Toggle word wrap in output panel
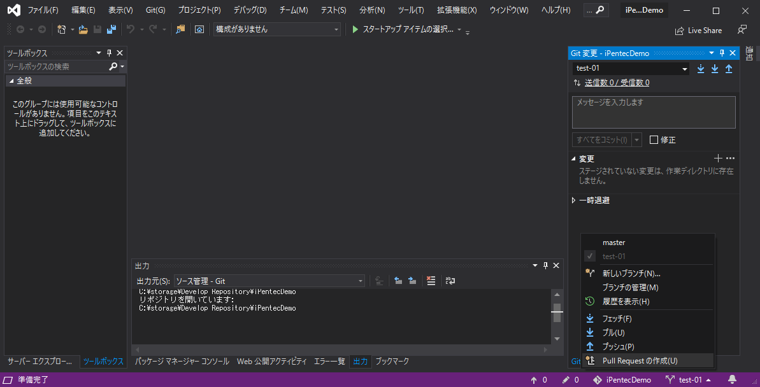This screenshot has height=387, width=760. (x=450, y=281)
